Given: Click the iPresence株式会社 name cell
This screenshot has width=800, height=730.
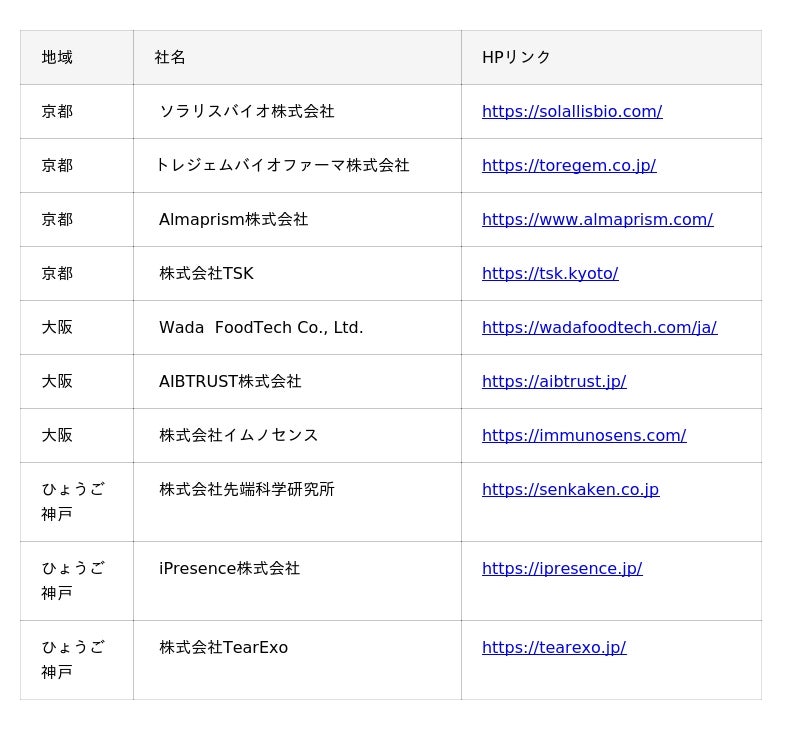Looking at the screenshot, I should [x=229, y=568].
